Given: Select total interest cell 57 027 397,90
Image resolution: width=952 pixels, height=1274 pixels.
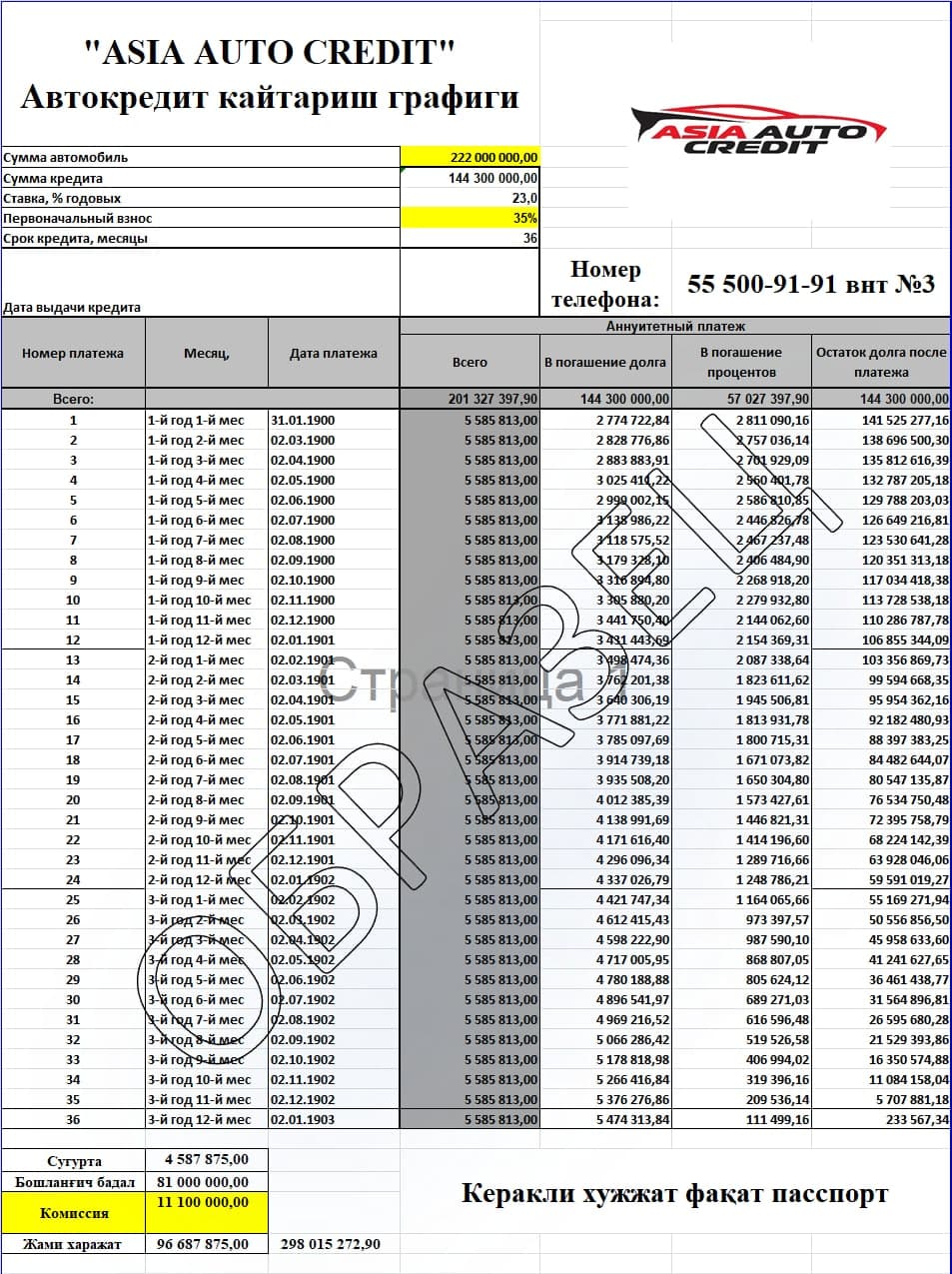Looking at the screenshot, I should [741, 399].
